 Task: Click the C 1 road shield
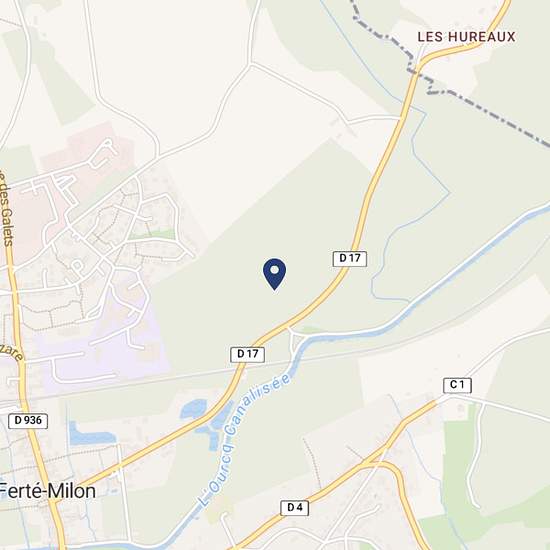tap(457, 385)
